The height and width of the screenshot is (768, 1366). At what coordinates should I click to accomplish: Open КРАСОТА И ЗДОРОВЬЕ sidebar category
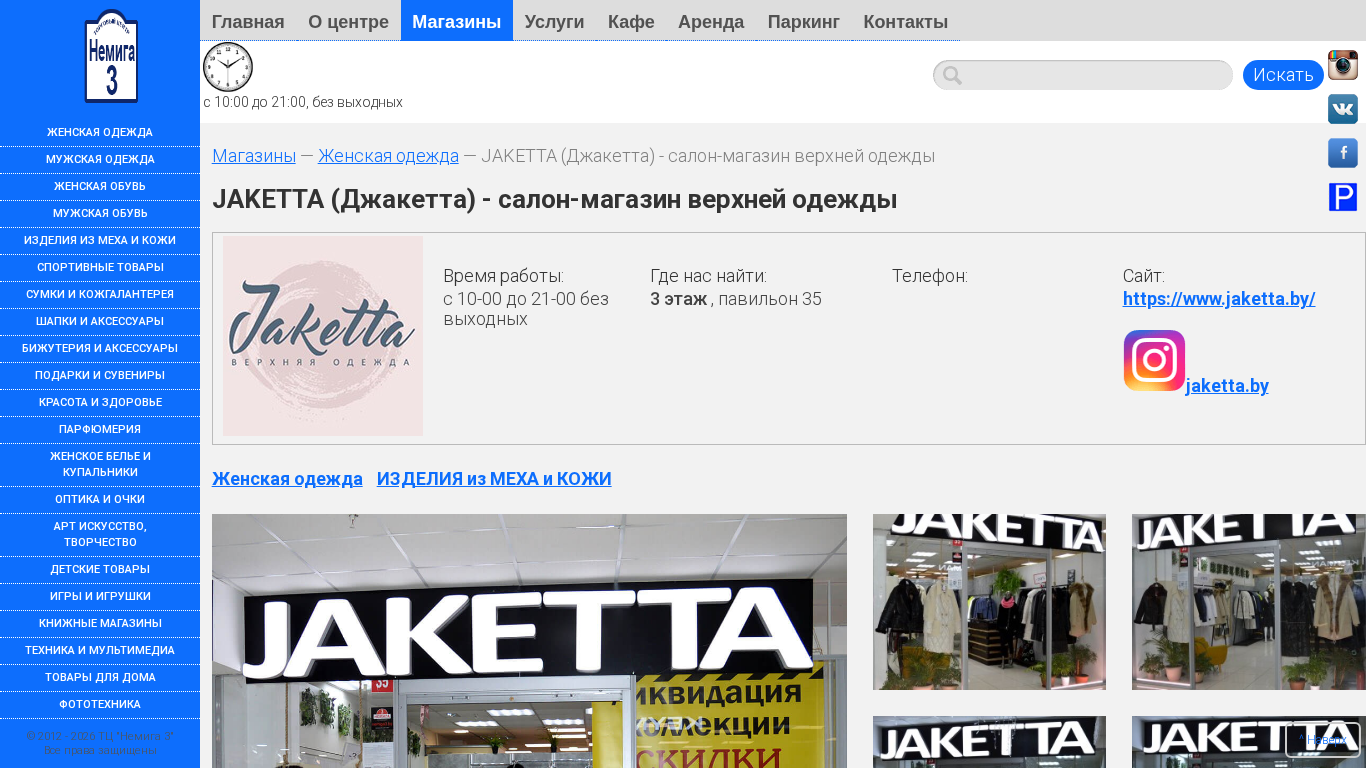tap(100, 402)
